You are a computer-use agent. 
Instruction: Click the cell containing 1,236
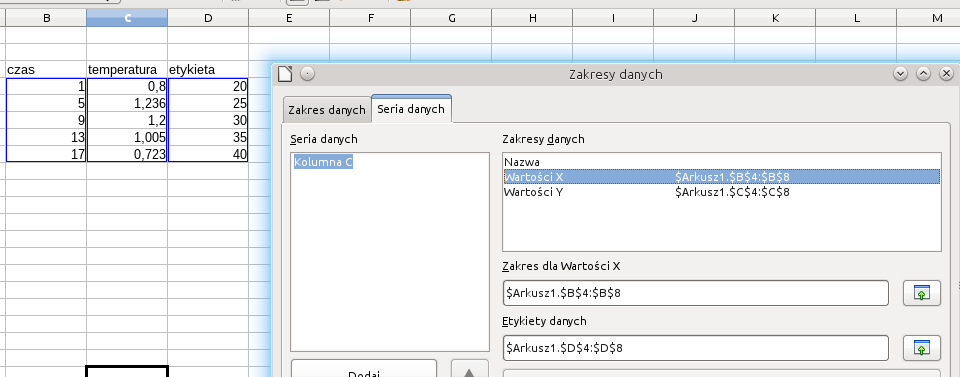click(x=127, y=103)
